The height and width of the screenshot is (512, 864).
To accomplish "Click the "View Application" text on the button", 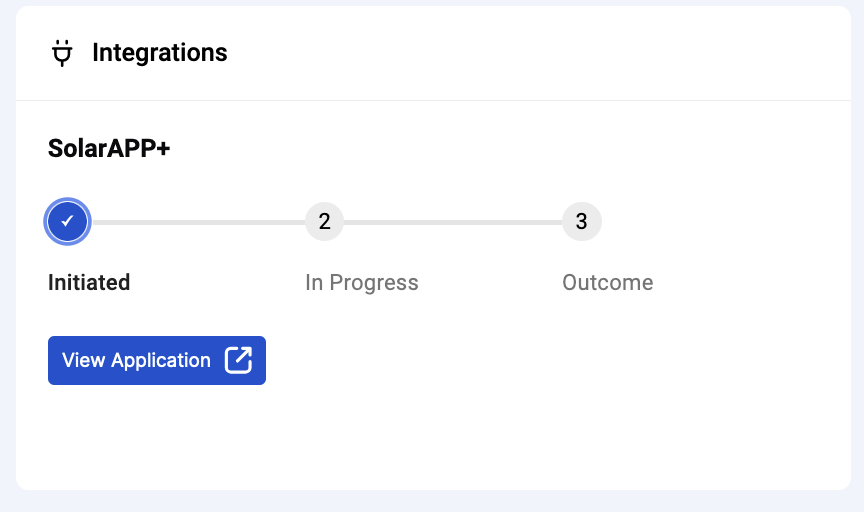I will (136, 360).
